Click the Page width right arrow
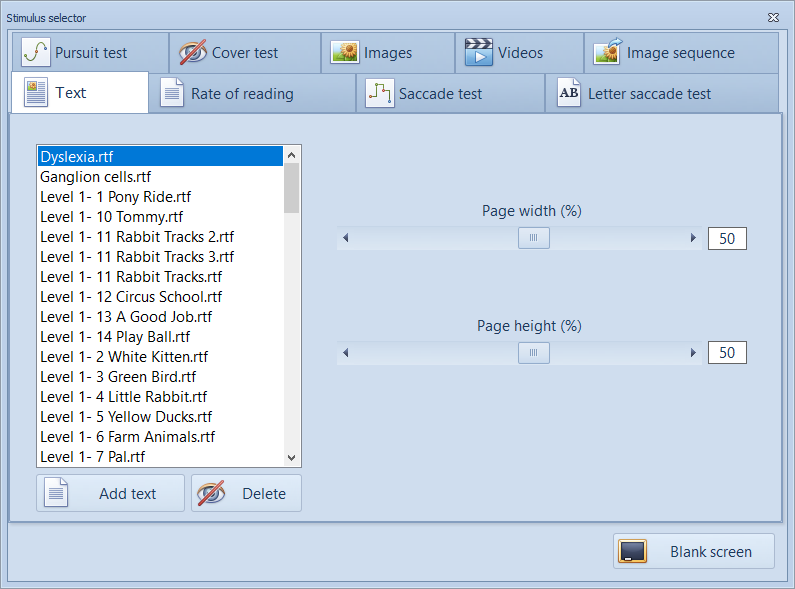 pos(693,238)
